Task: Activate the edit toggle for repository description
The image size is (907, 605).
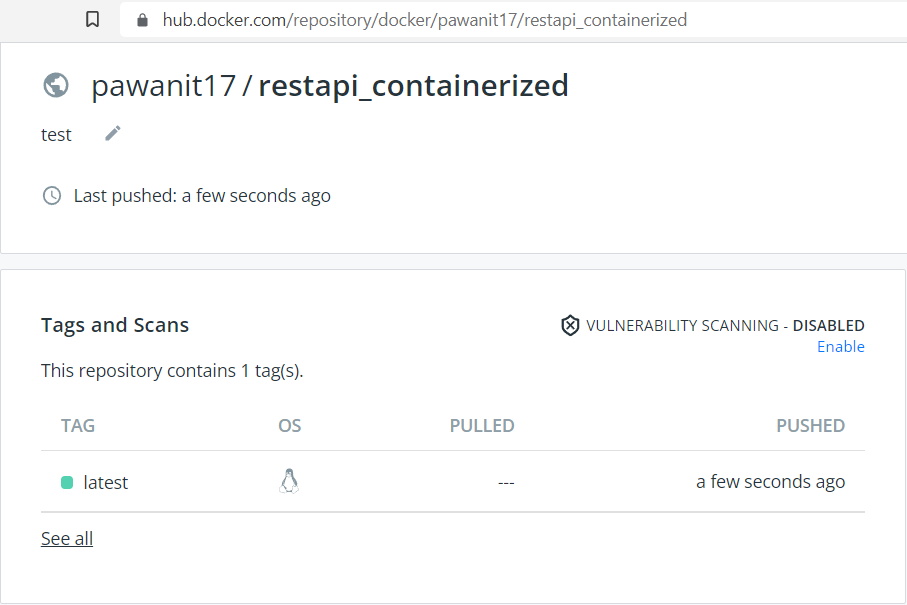Action: click(112, 132)
